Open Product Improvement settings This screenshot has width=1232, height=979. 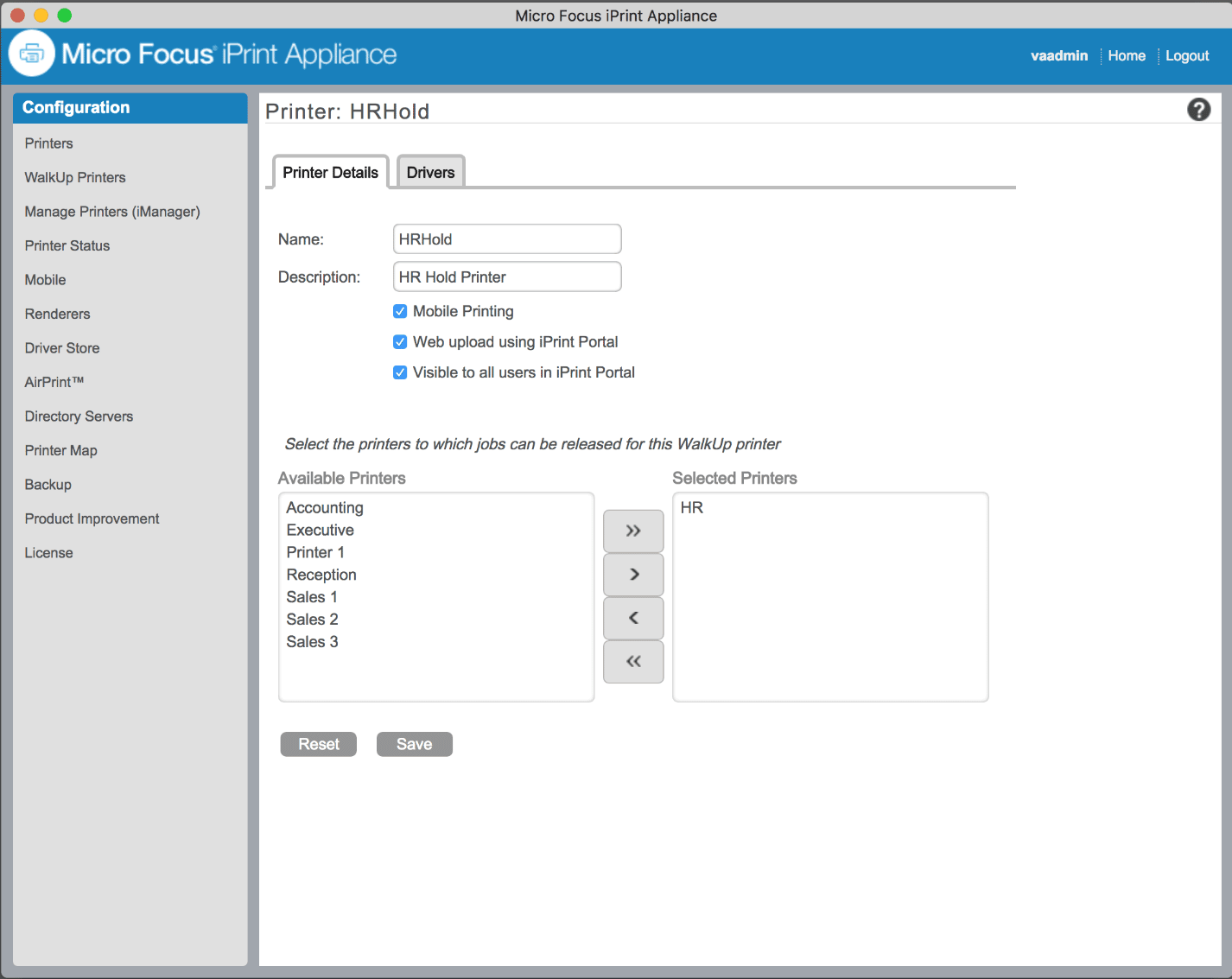click(x=92, y=518)
